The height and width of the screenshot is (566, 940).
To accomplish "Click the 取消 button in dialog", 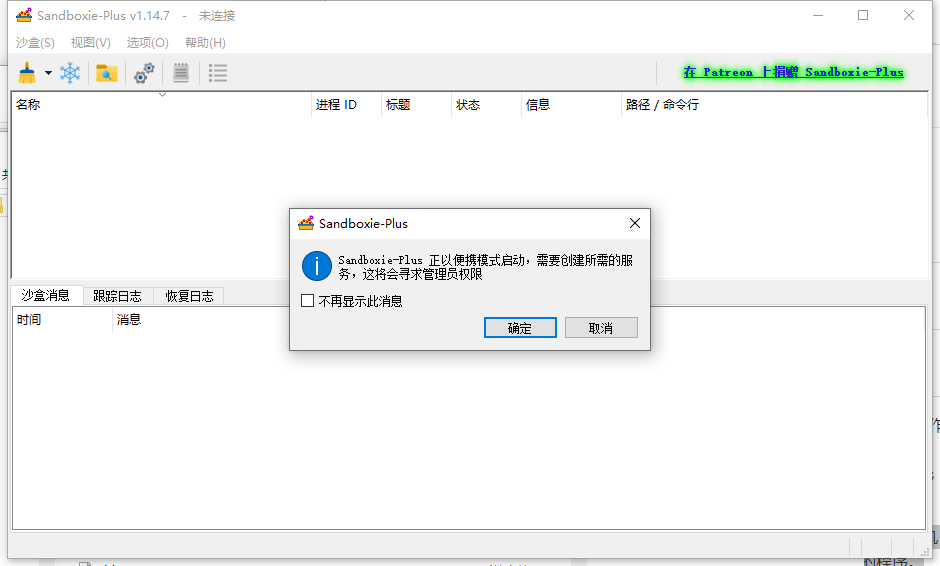I will (x=601, y=328).
